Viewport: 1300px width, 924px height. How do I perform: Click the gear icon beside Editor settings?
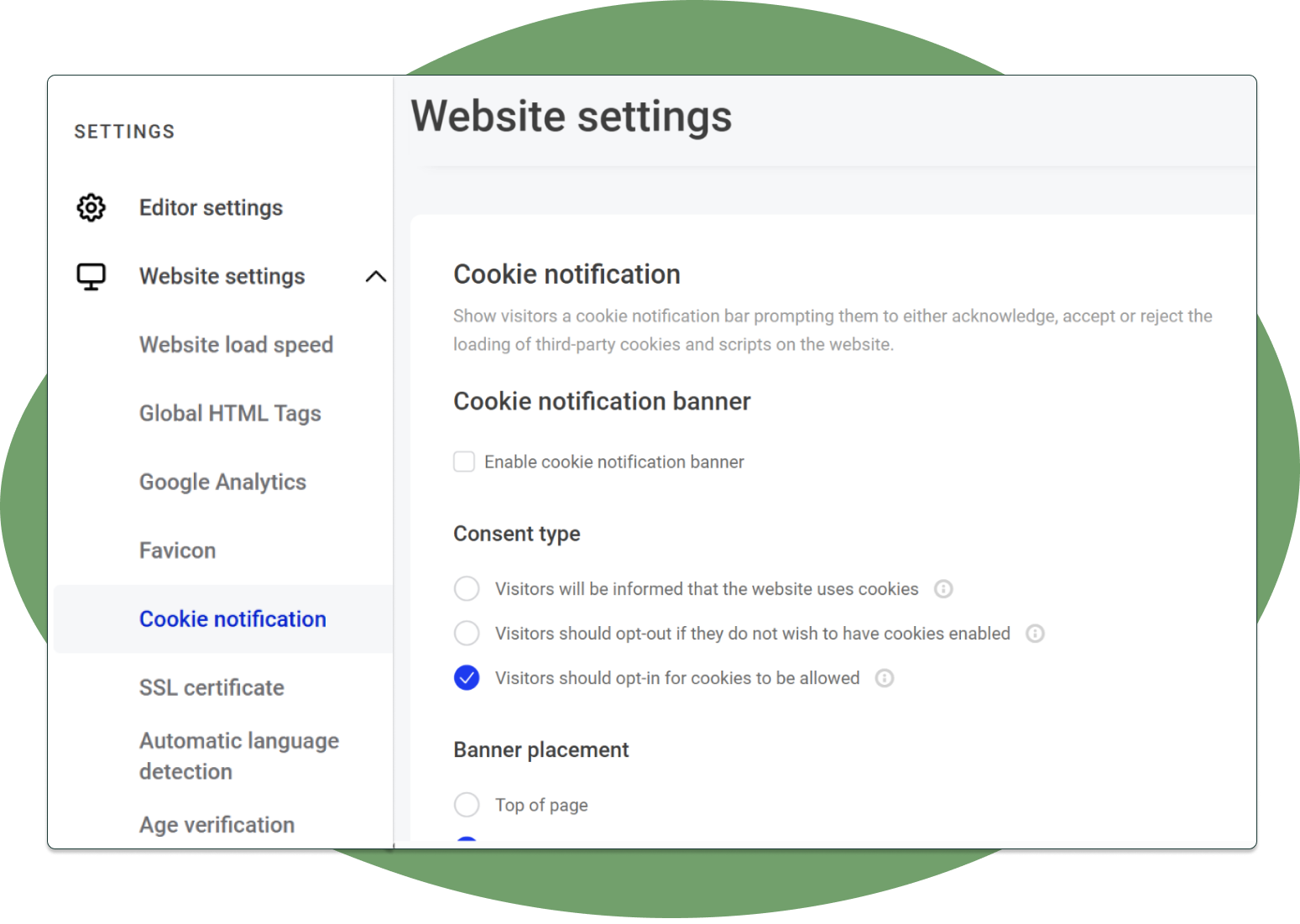91,207
